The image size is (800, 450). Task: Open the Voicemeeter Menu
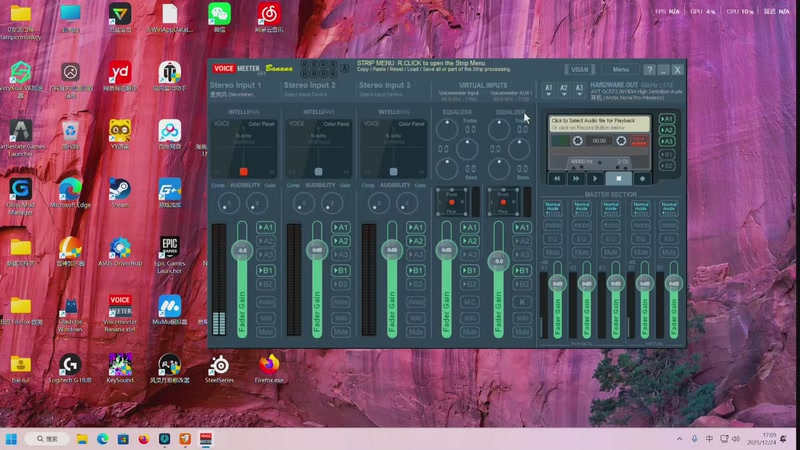point(619,70)
